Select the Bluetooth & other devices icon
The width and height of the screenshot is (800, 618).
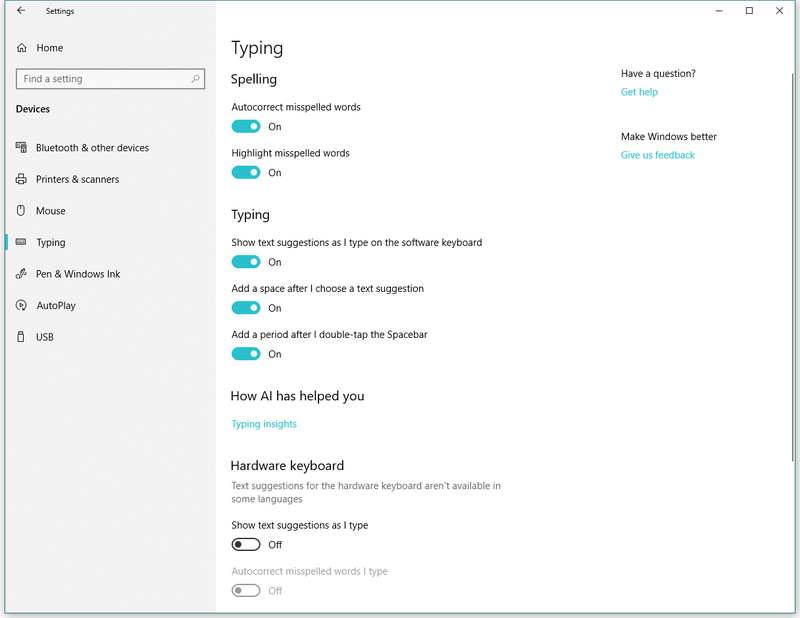[21, 147]
